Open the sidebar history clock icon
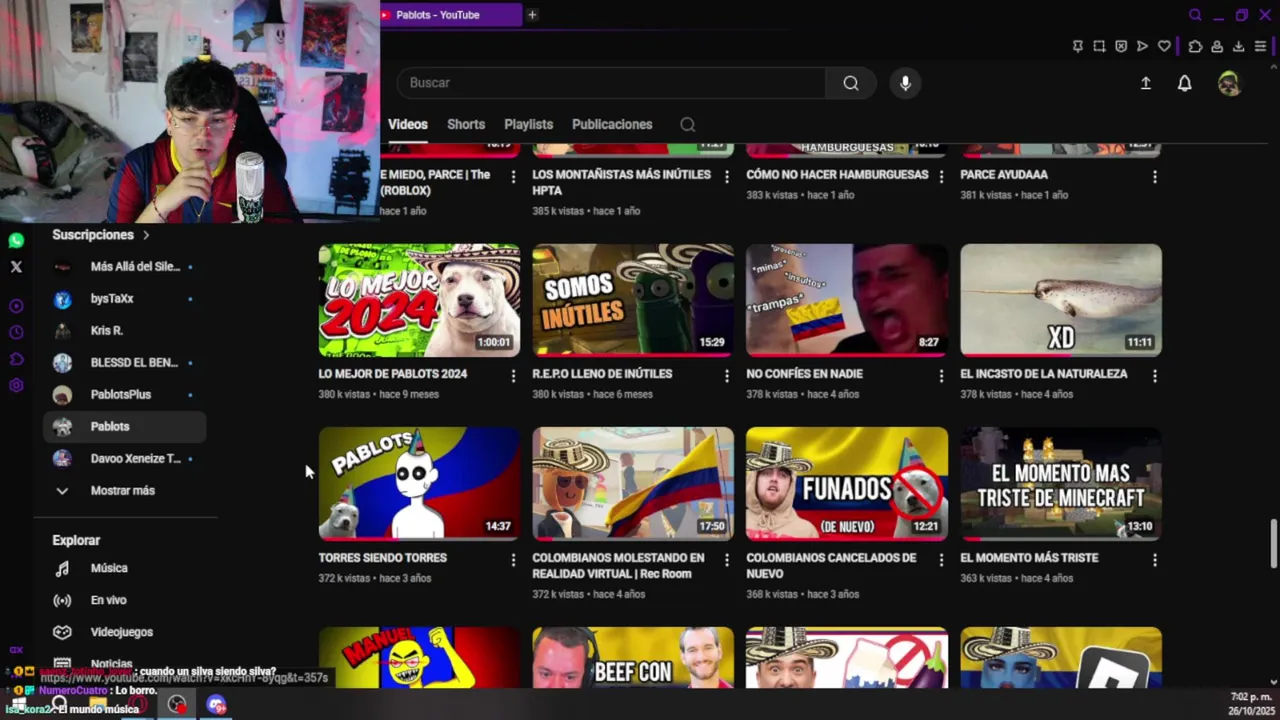 [x=16, y=332]
